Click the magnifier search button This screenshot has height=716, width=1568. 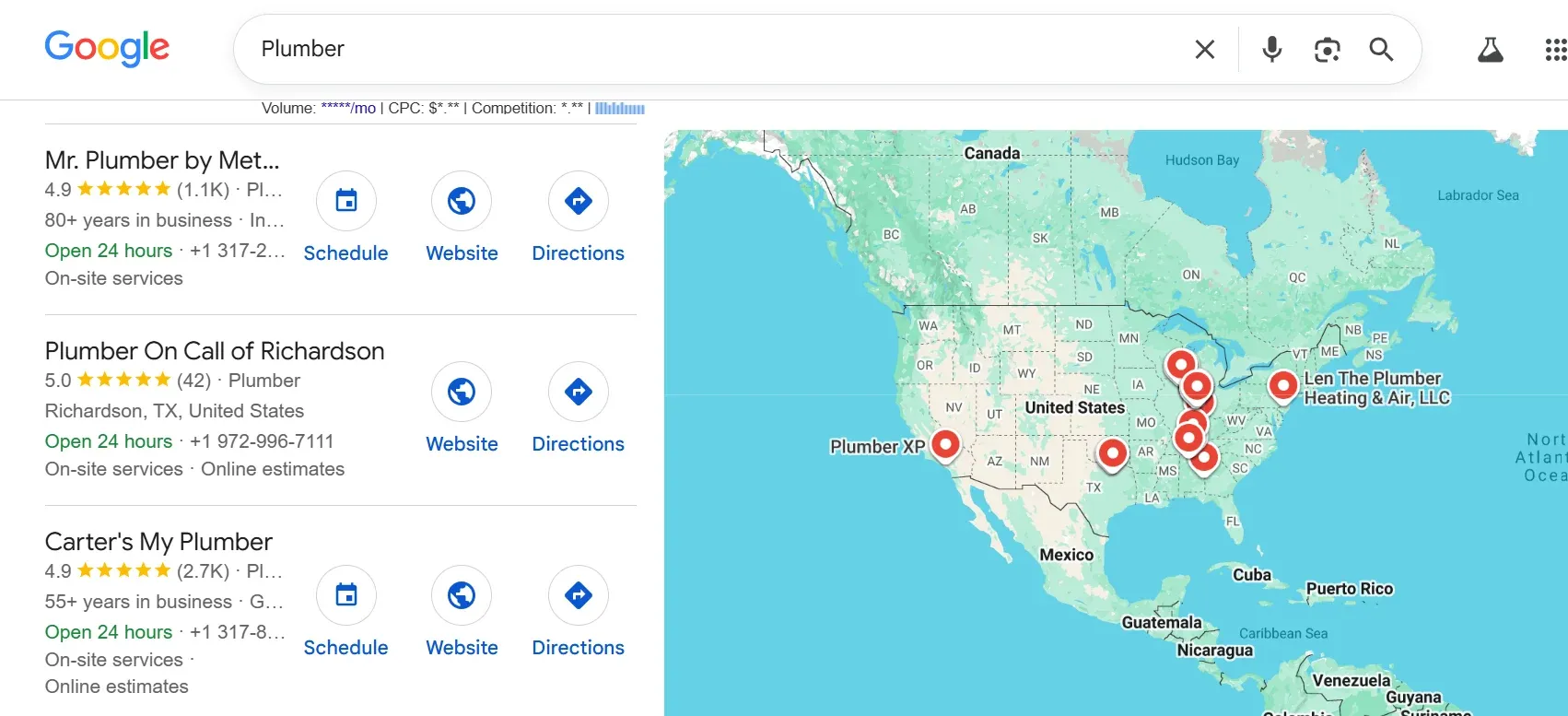coord(1381,49)
